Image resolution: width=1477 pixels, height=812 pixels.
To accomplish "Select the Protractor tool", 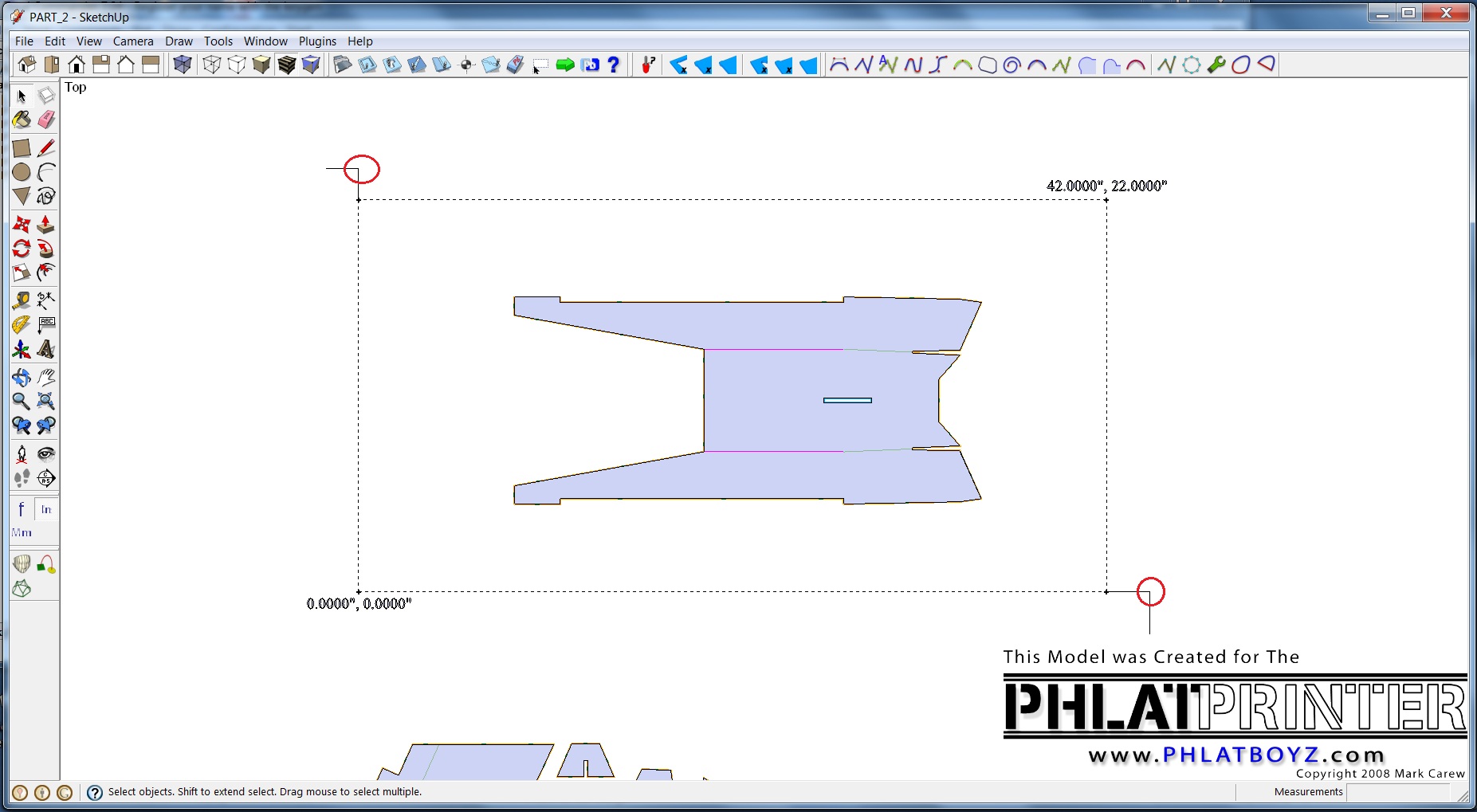I will [22, 325].
